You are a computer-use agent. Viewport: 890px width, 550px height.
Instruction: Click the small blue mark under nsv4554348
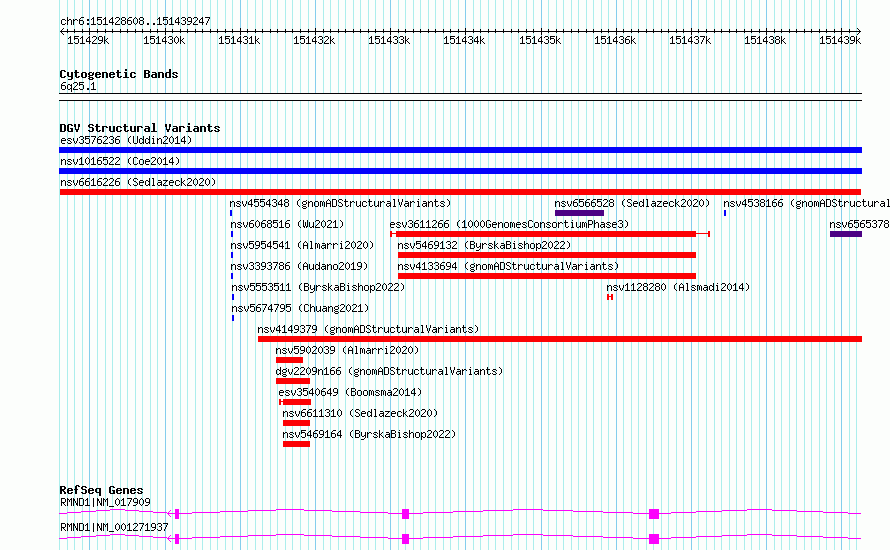tap(231, 213)
